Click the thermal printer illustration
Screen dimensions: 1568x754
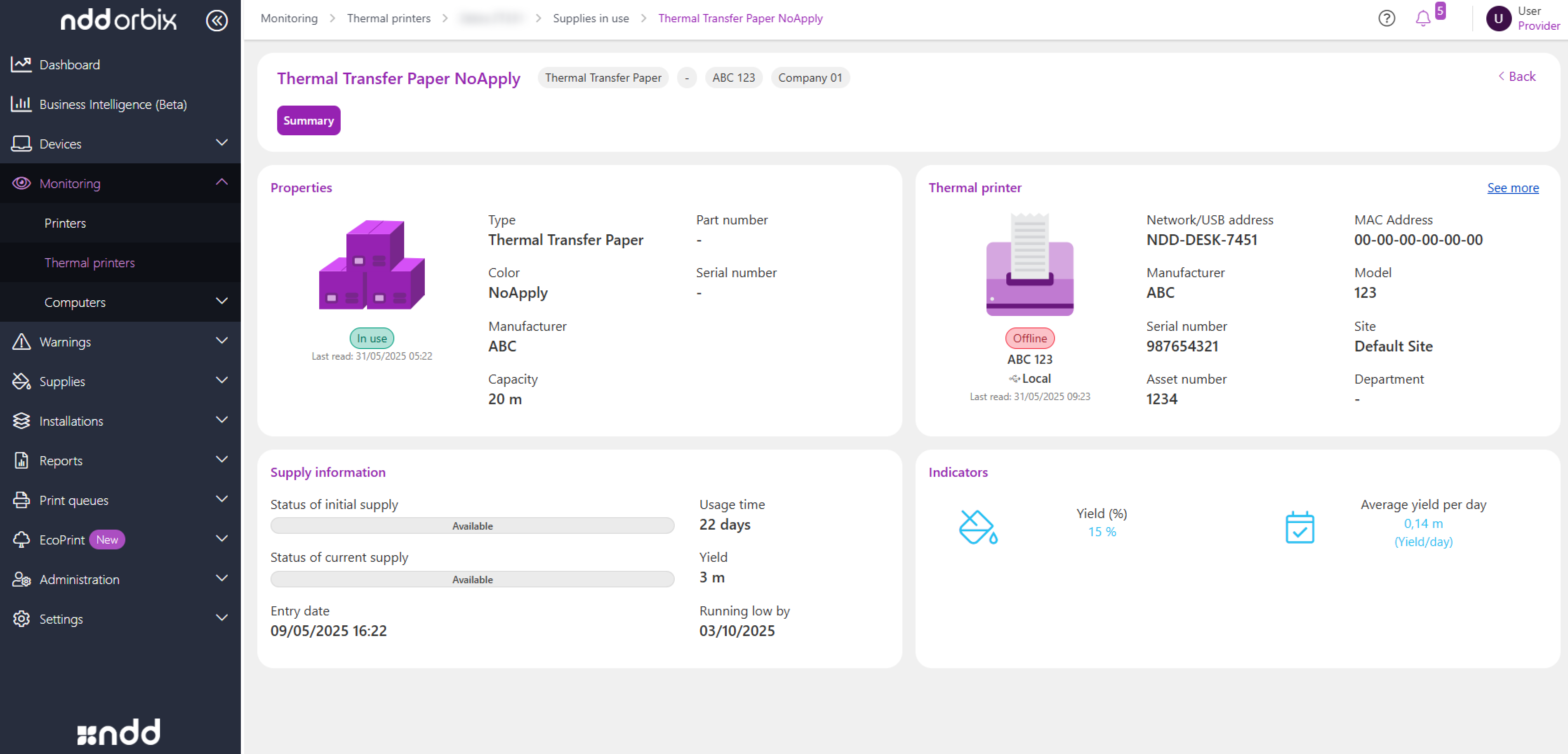tap(1029, 265)
